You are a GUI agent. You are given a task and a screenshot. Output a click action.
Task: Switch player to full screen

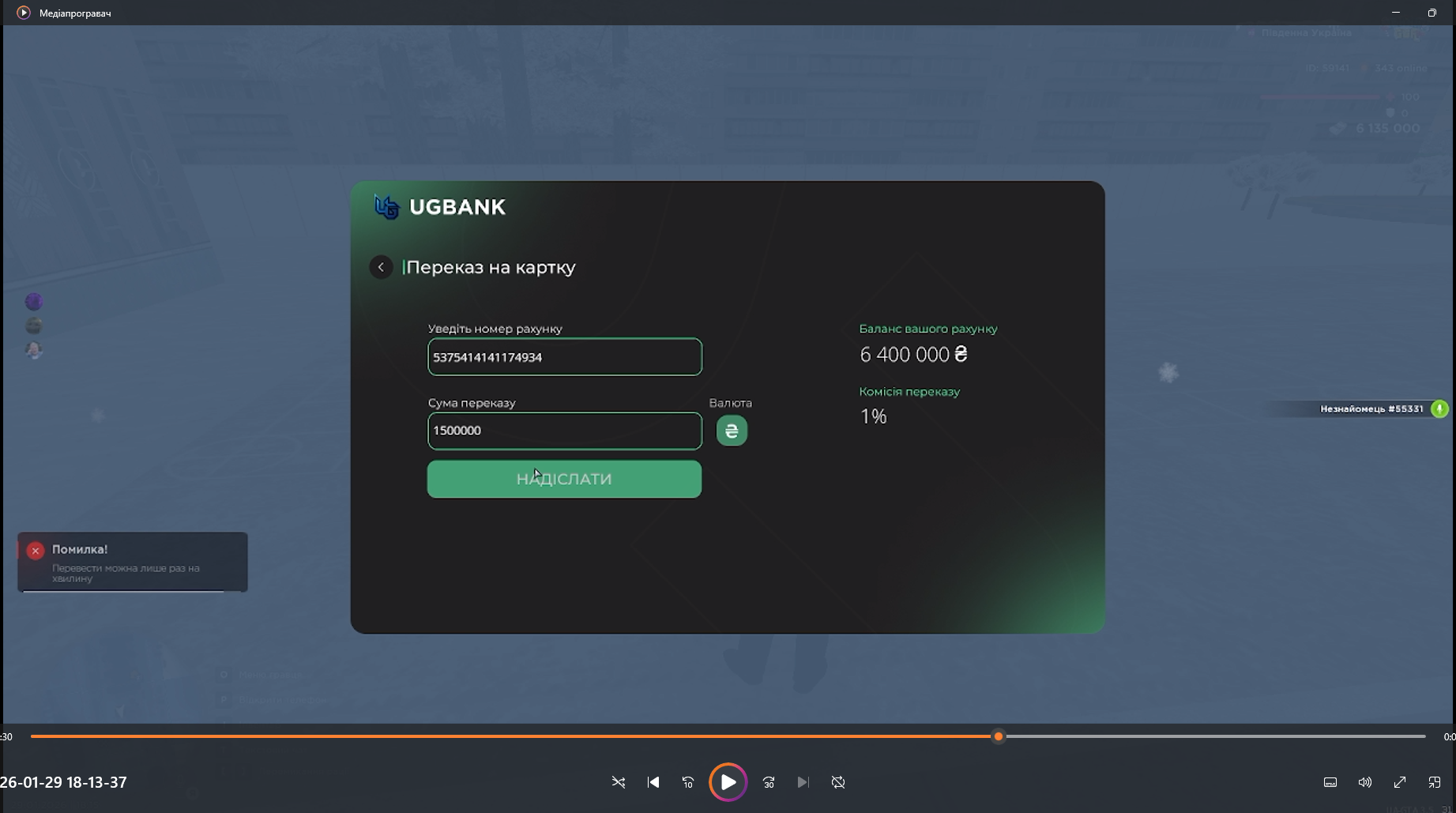[1400, 782]
